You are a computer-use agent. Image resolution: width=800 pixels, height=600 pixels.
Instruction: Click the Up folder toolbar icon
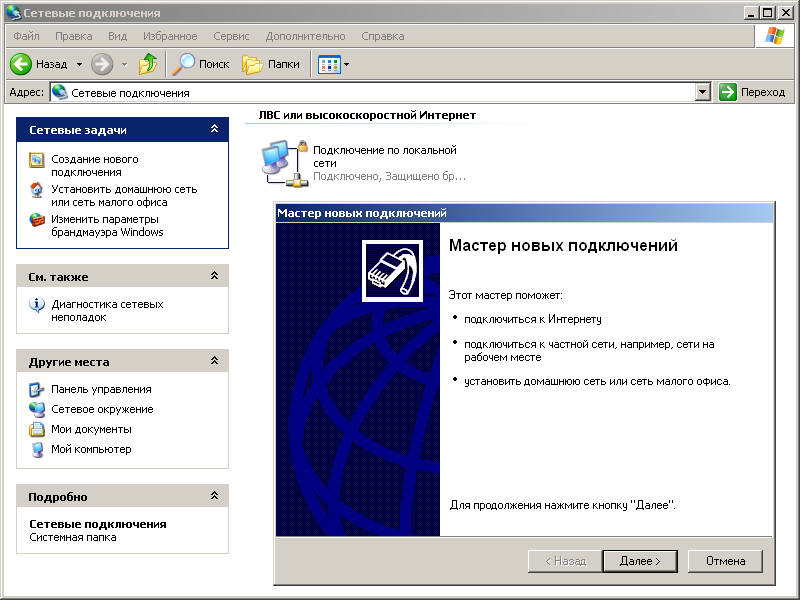click(148, 64)
